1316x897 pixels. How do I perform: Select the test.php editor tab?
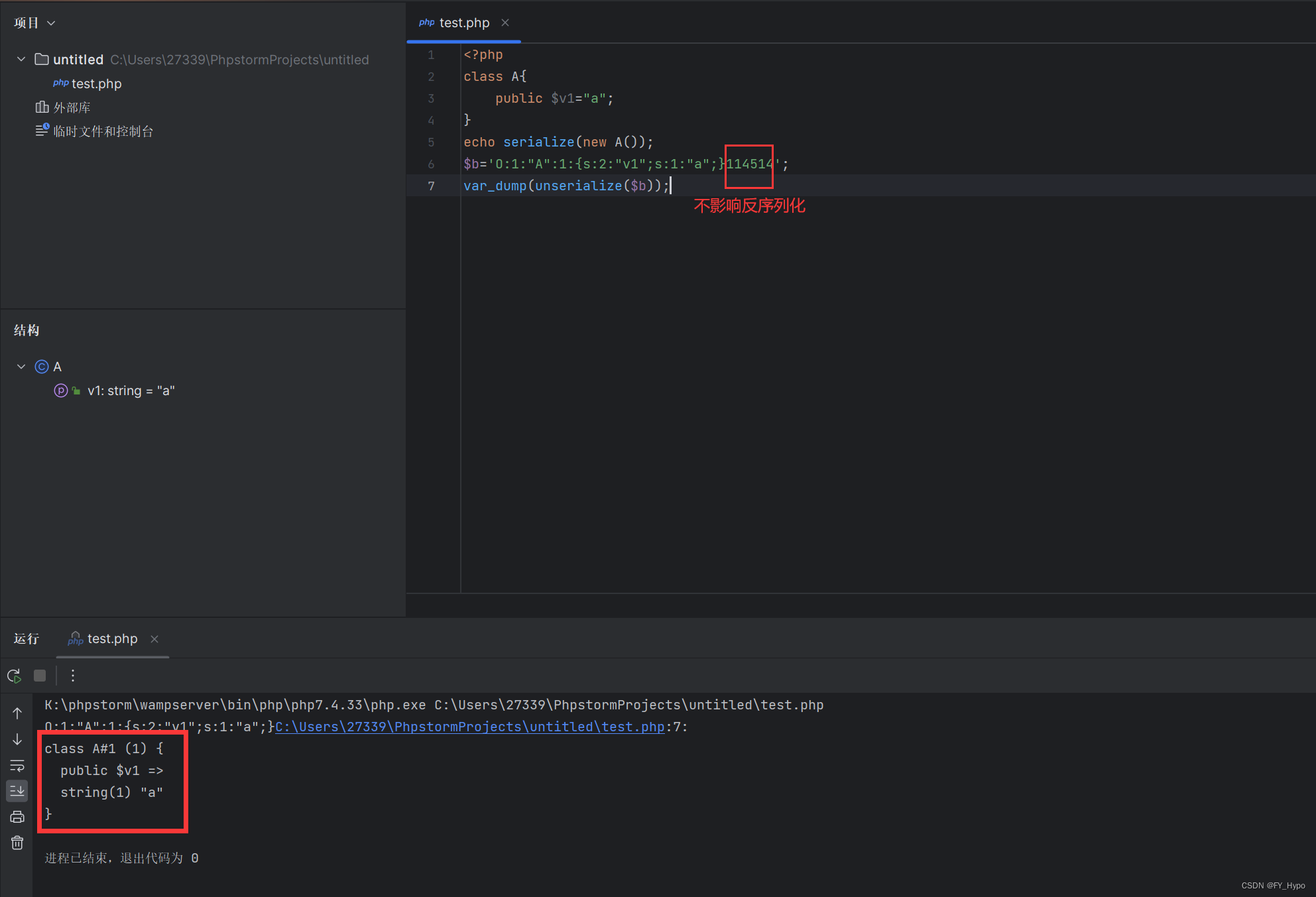pyautogui.click(x=463, y=23)
